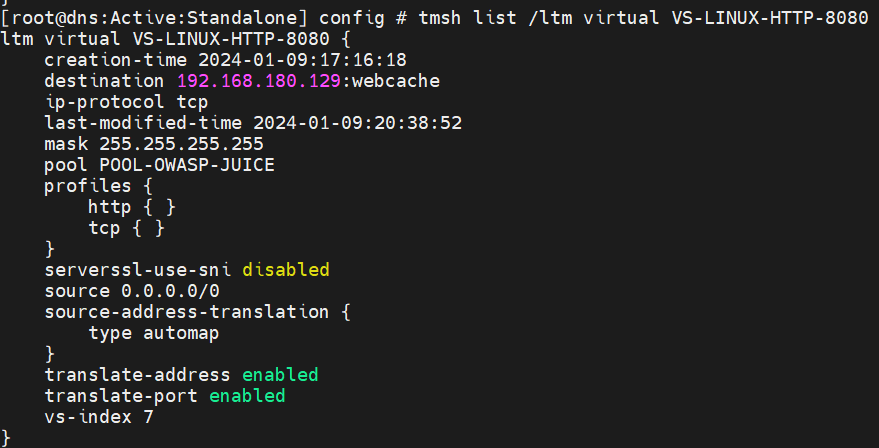The image size is (879, 448).
Task: Click the "vs-index 7" line
Action: tap(99, 417)
